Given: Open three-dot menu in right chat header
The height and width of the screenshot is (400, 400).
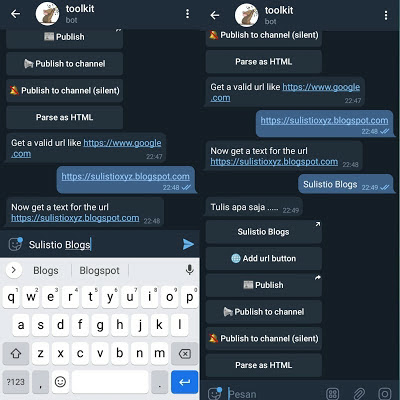Looking at the screenshot, I should (386, 15).
